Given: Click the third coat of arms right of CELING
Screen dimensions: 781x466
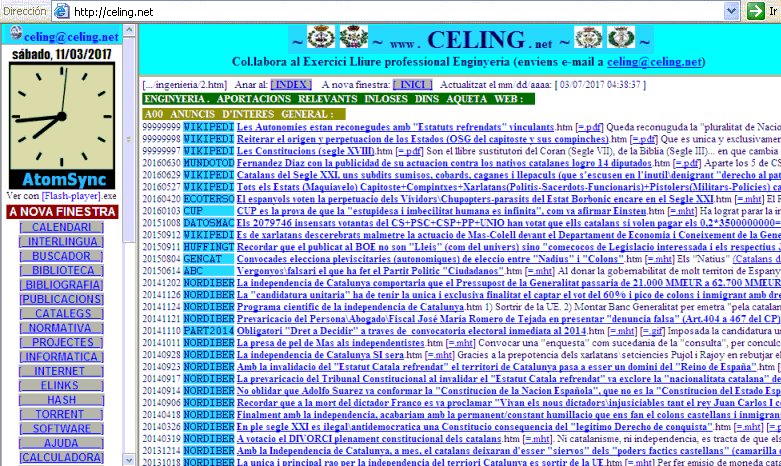Looking at the screenshot, I should tap(588, 37).
